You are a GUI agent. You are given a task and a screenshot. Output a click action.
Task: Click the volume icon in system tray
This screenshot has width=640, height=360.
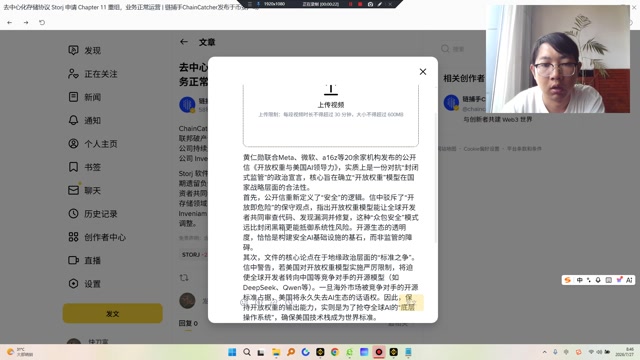pyautogui.click(x=599, y=352)
